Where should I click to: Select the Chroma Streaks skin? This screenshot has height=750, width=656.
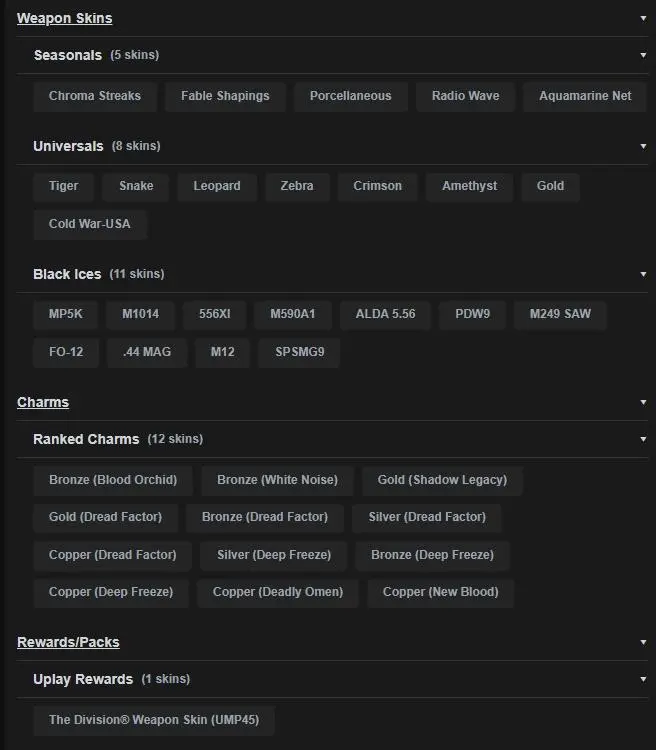pos(95,96)
